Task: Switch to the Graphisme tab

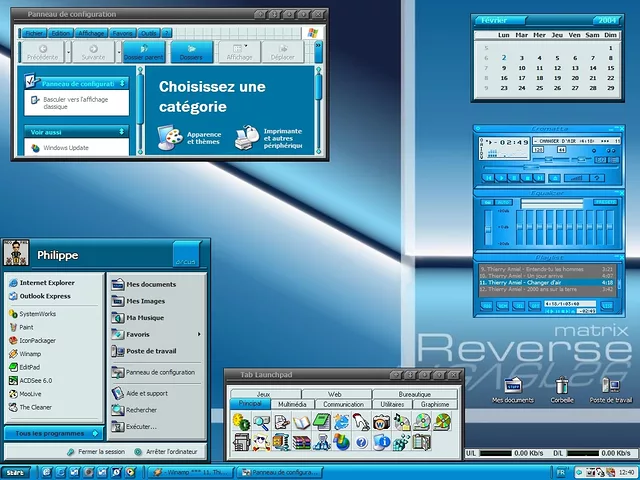Action: 435,405
